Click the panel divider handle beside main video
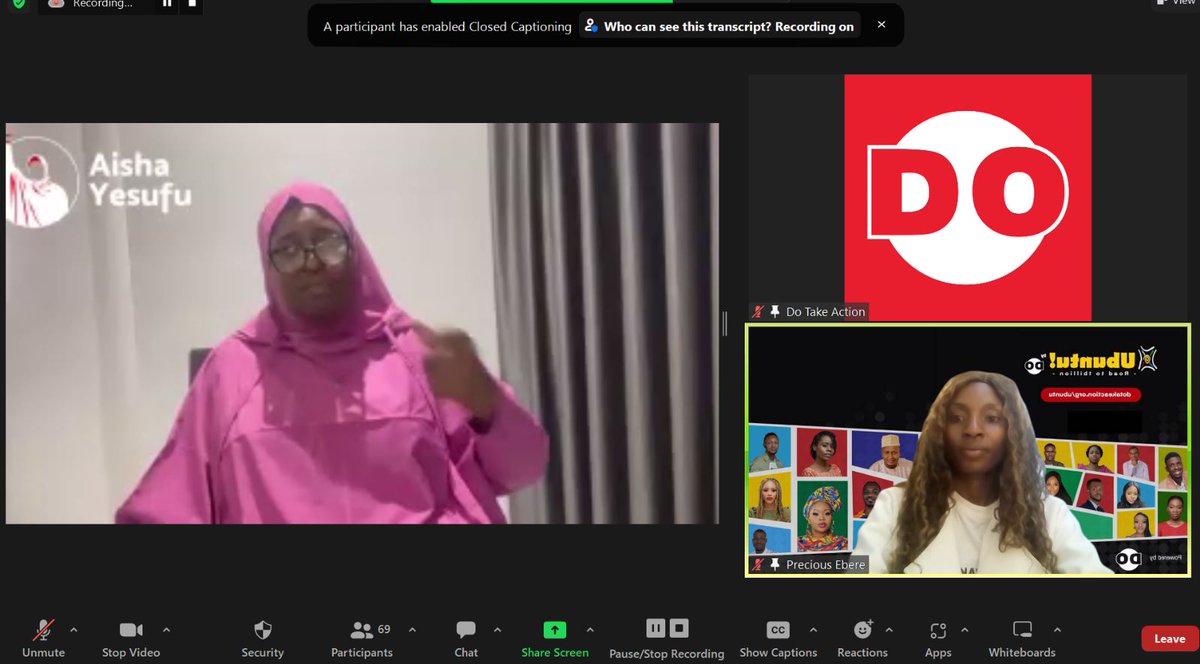 click(725, 323)
